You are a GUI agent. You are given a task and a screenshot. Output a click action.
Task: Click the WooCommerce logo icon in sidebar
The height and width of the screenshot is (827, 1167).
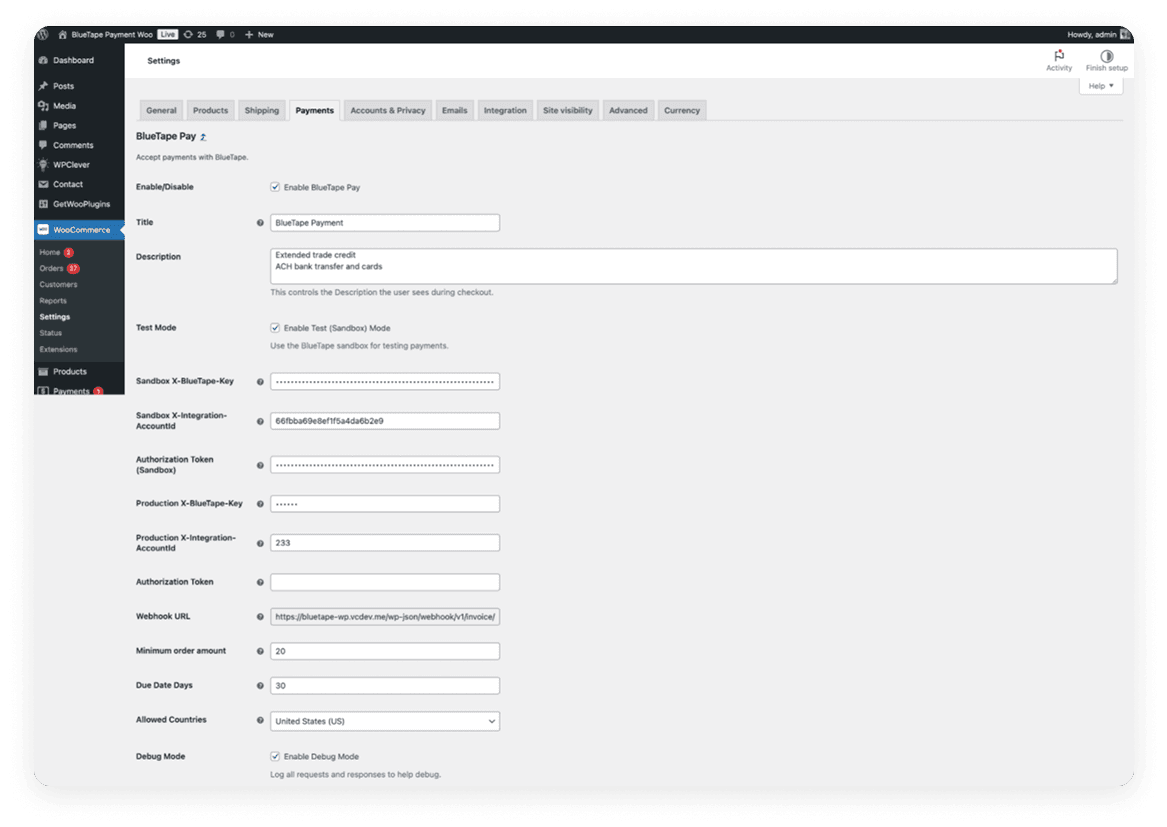click(x=43, y=230)
